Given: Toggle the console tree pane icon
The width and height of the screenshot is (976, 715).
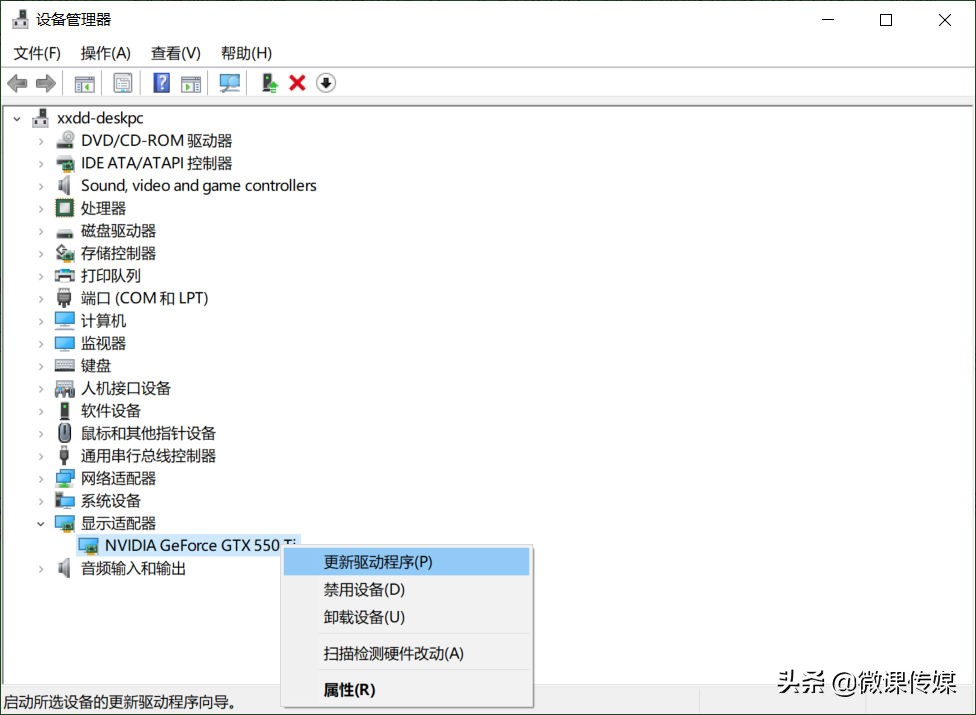Looking at the screenshot, I should pos(85,83).
